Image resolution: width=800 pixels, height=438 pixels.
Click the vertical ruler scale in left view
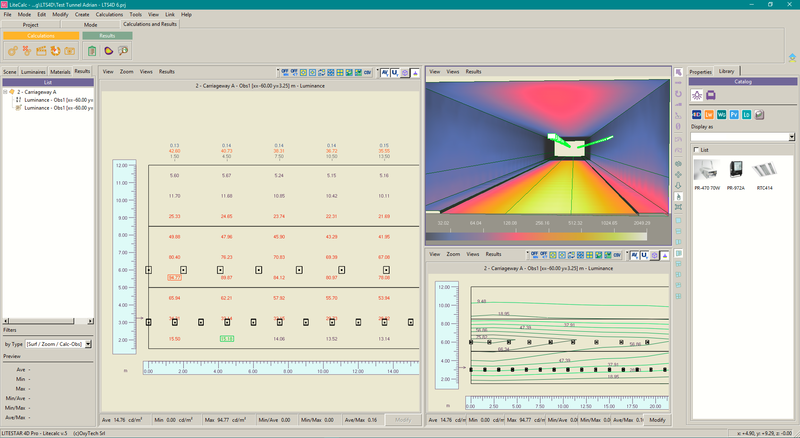(x=124, y=257)
